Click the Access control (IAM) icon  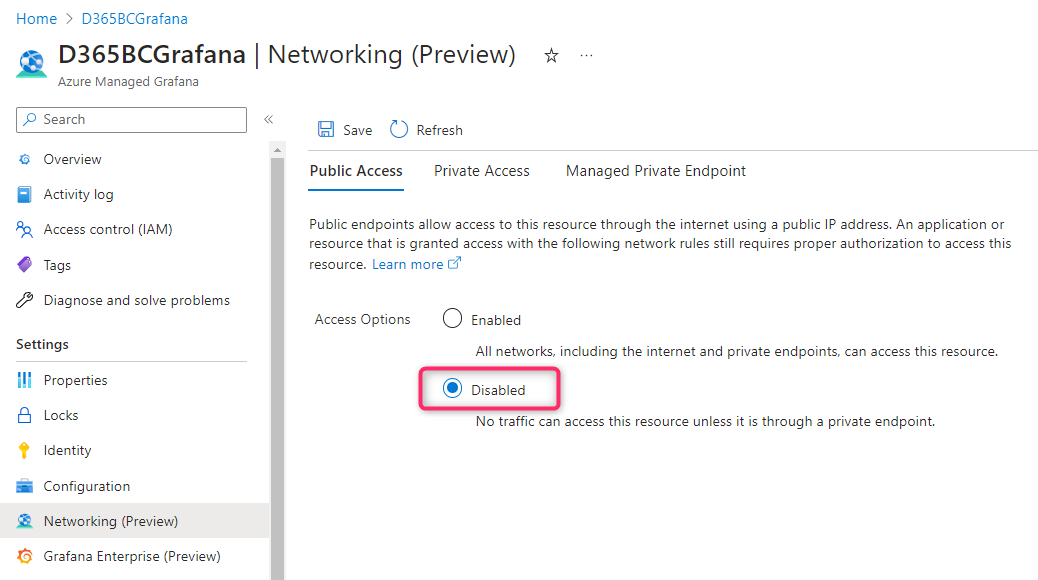[x=25, y=230]
